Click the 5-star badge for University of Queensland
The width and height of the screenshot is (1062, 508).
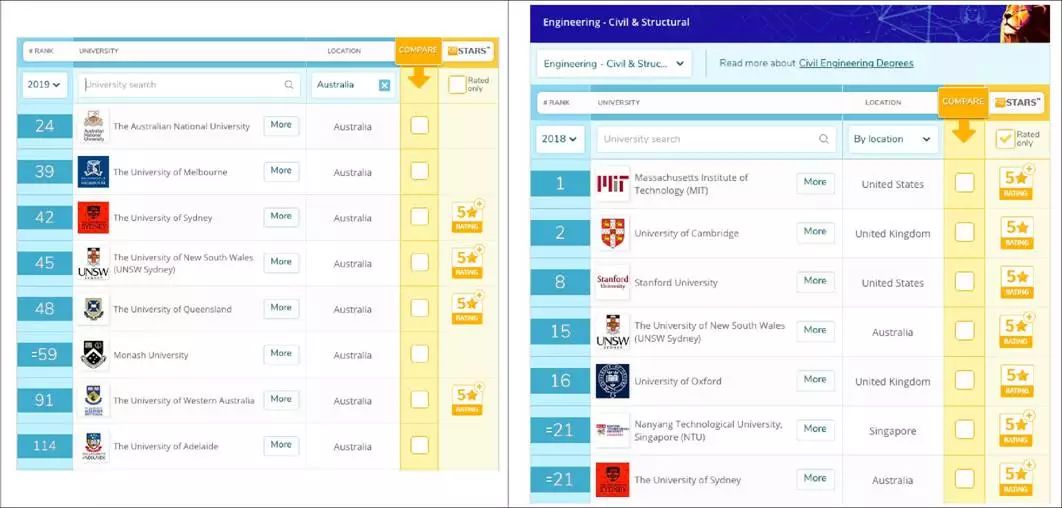point(468,308)
